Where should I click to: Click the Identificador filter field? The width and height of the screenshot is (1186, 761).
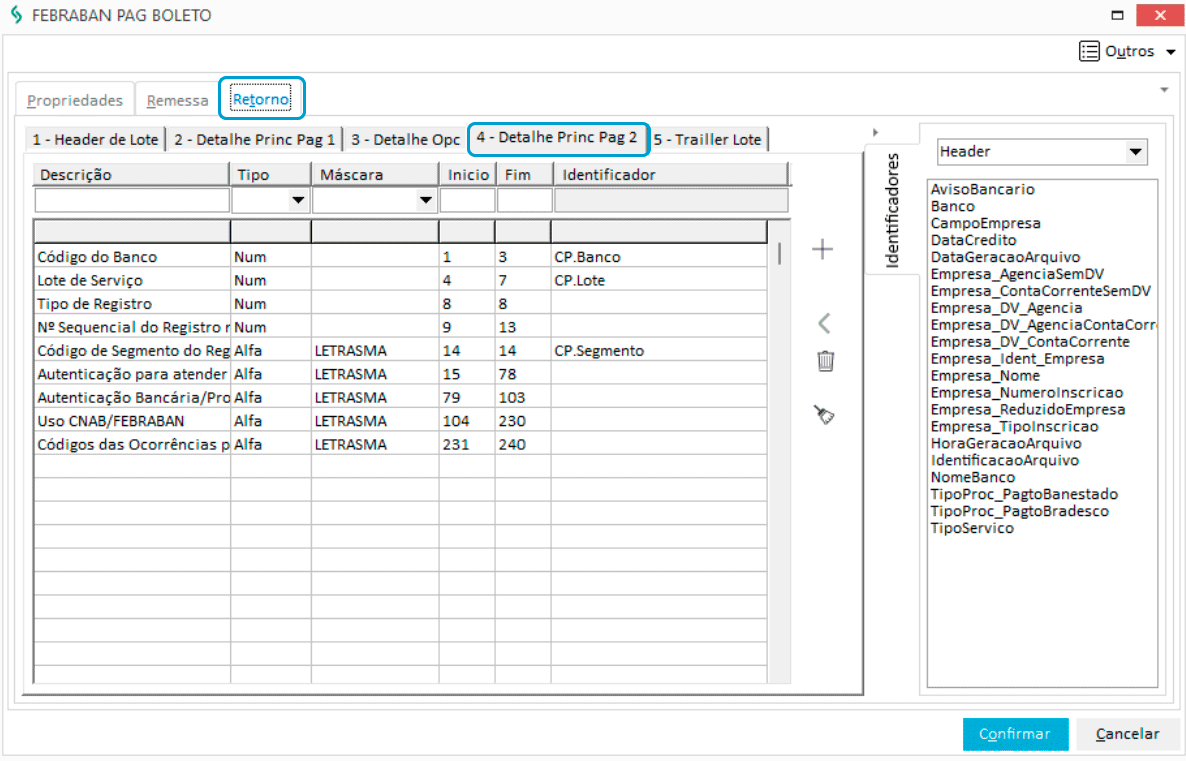(672, 200)
